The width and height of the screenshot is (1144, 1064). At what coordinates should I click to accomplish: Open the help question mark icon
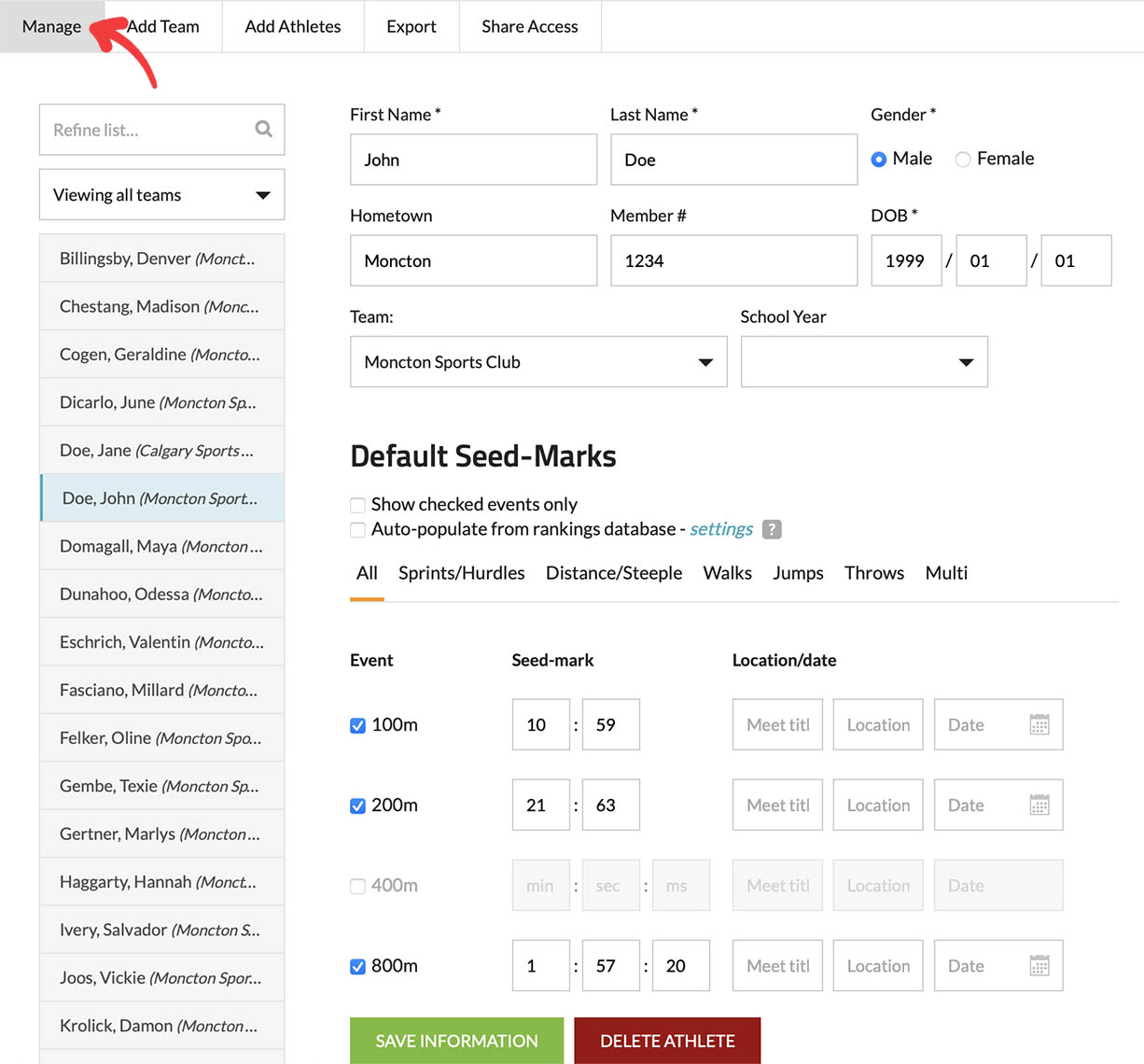(772, 529)
